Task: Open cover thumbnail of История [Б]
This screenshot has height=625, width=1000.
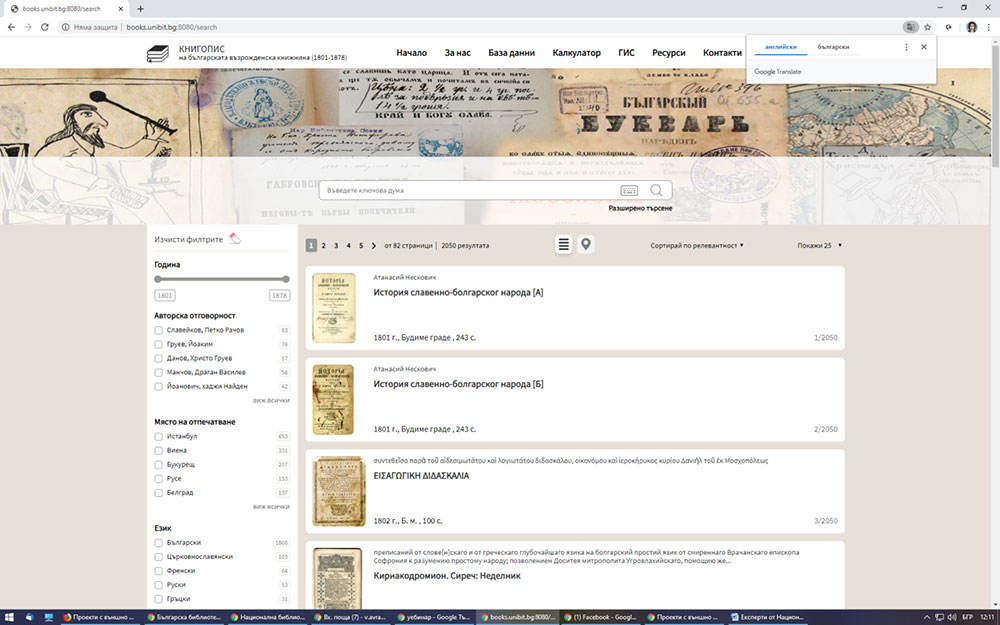Action: [333, 399]
